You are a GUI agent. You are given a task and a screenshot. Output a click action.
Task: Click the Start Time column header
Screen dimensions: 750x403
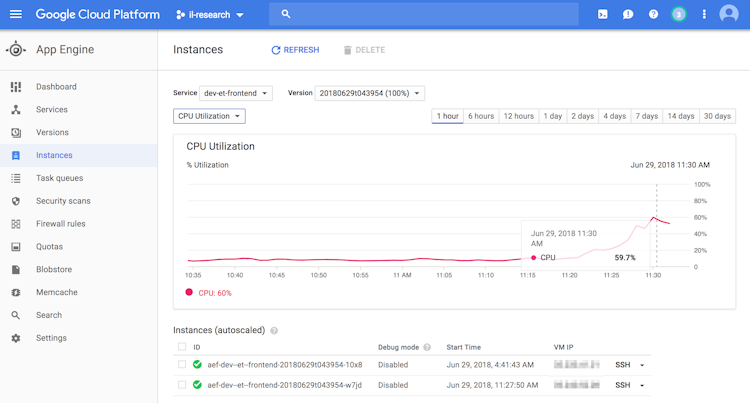click(463, 347)
